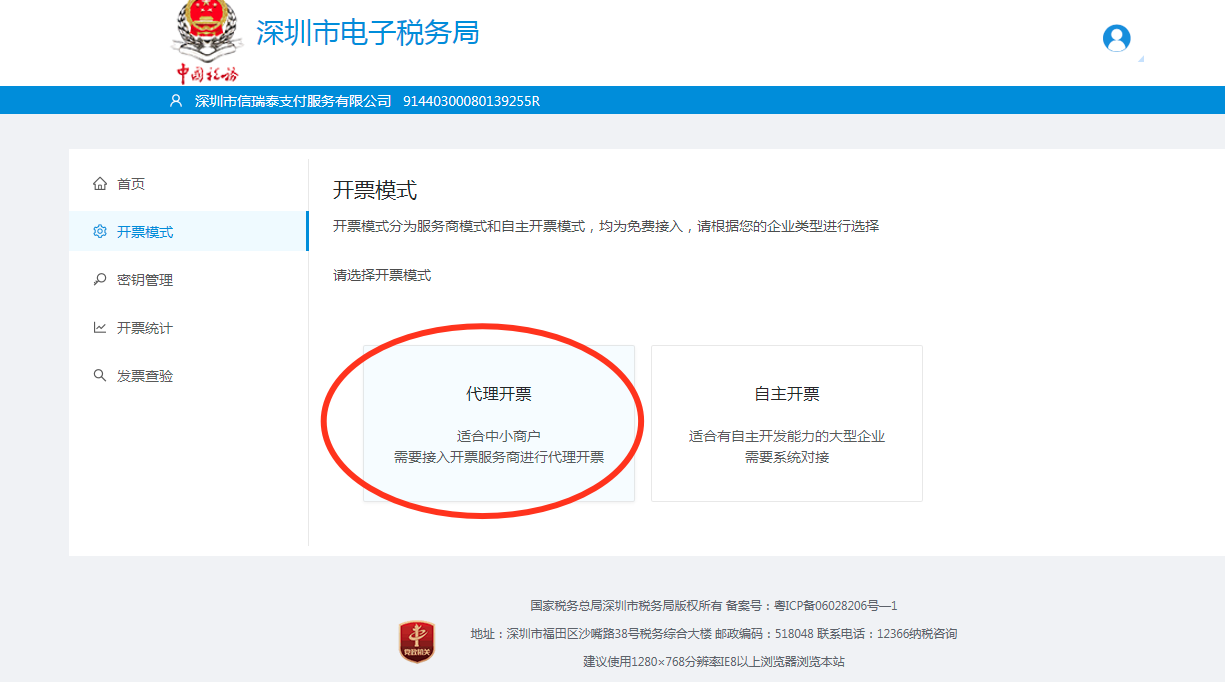The width and height of the screenshot is (1225, 682).
Task: Click the magnifier icon beside 发票查验
Action: [99, 376]
